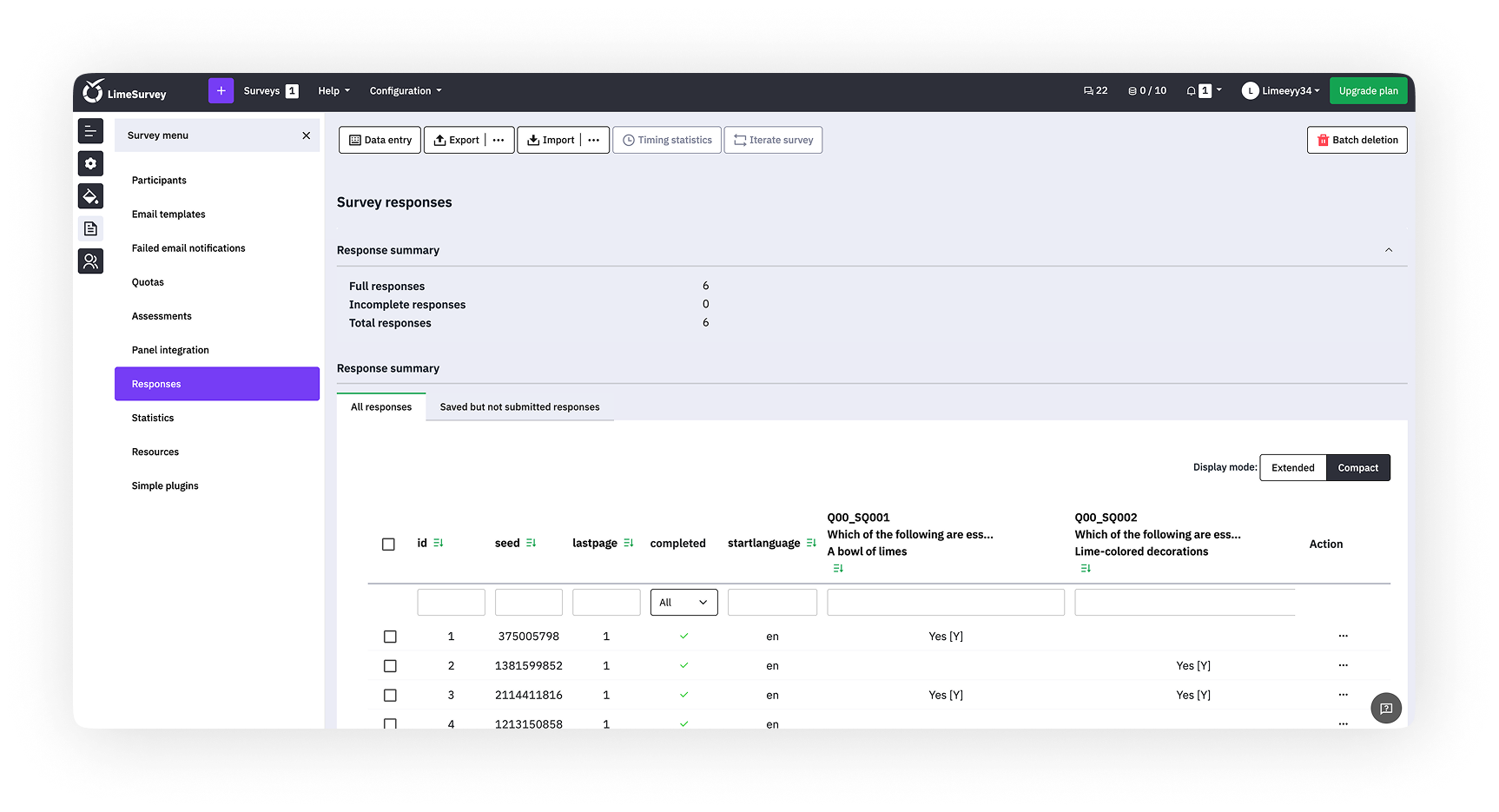Click the Batch deletion button
The width and height of the screenshot is (1499, 812).
[1357, 140]
